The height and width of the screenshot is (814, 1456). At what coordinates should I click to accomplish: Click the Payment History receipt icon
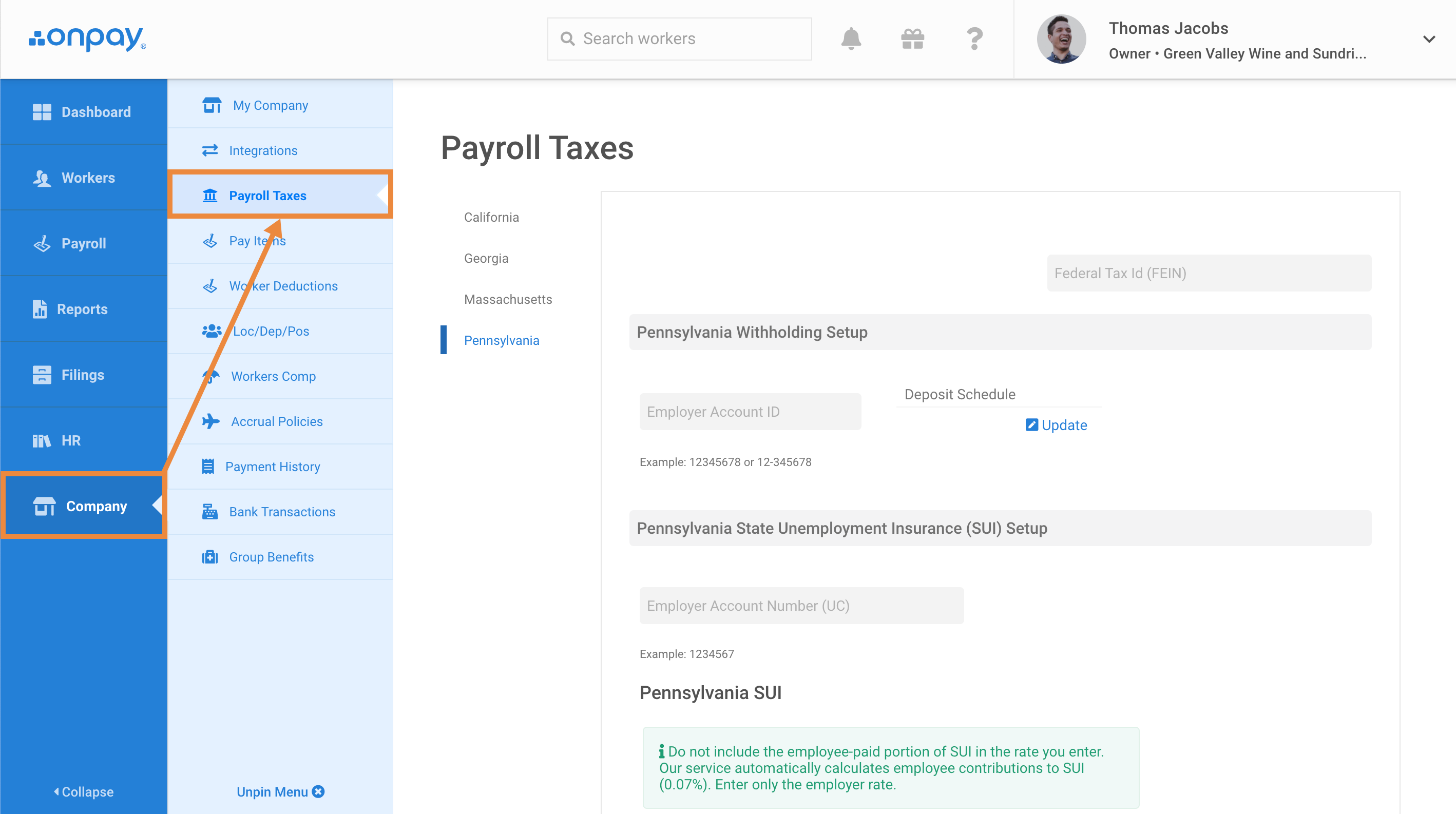tap(208, 467)
